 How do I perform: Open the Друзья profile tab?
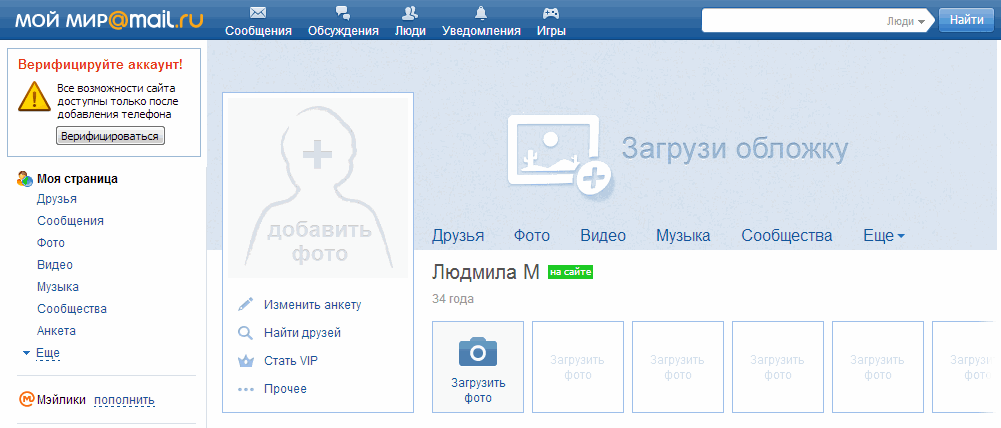pyautogui.click(x=458, y=236)
